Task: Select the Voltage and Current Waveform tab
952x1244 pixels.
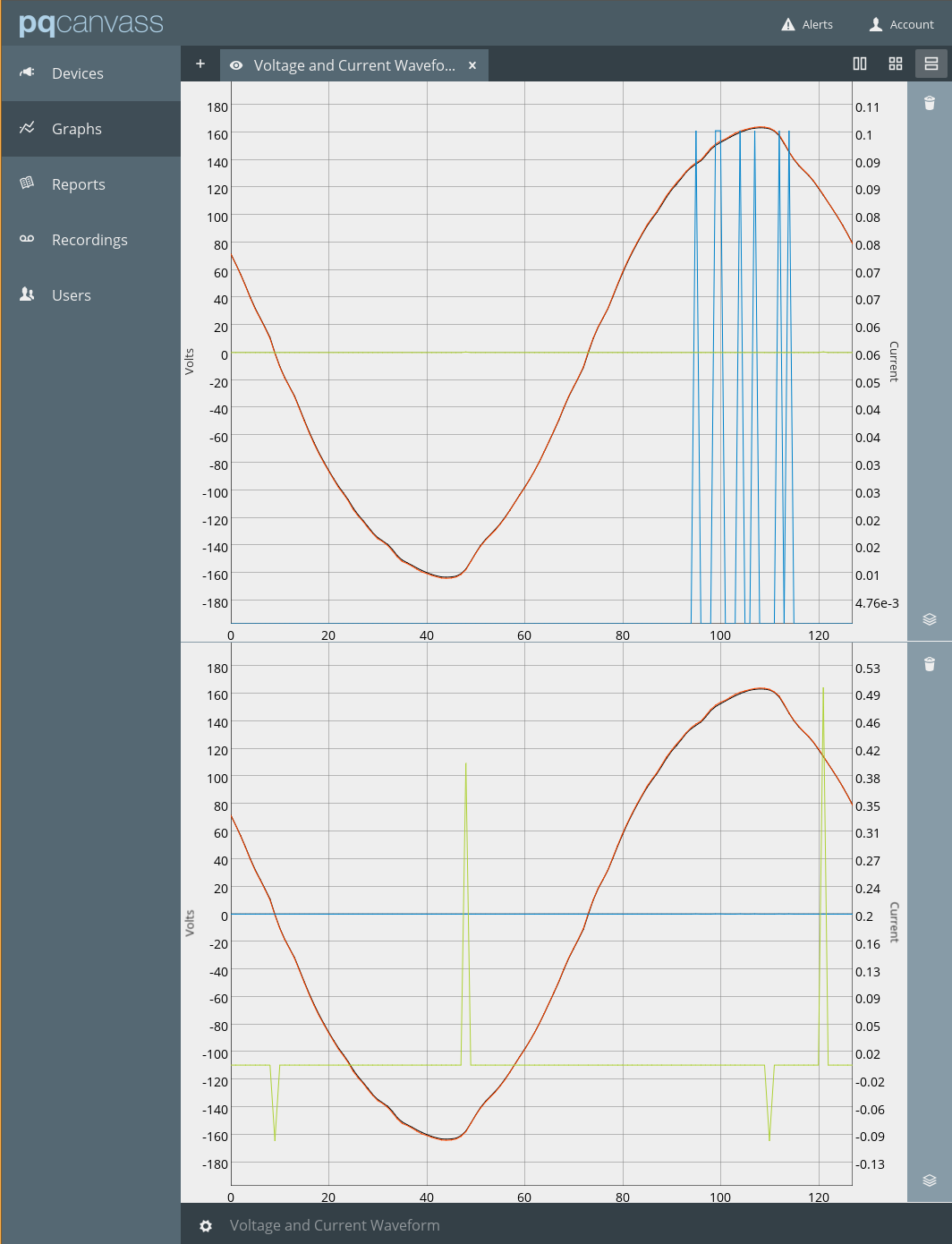Action: click(x=353, y=64)
